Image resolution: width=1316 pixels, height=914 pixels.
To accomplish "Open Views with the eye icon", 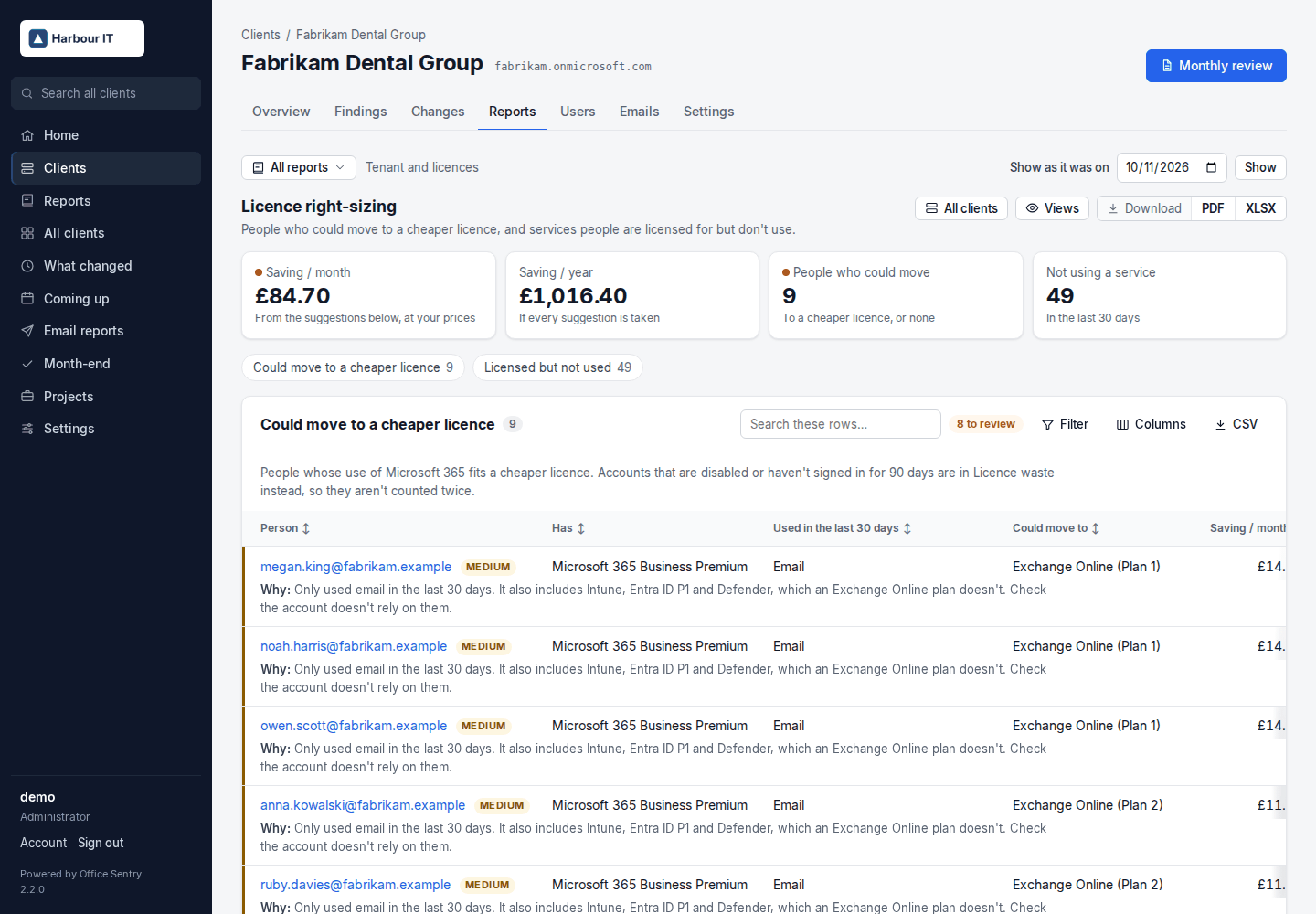I will 1052,208.
